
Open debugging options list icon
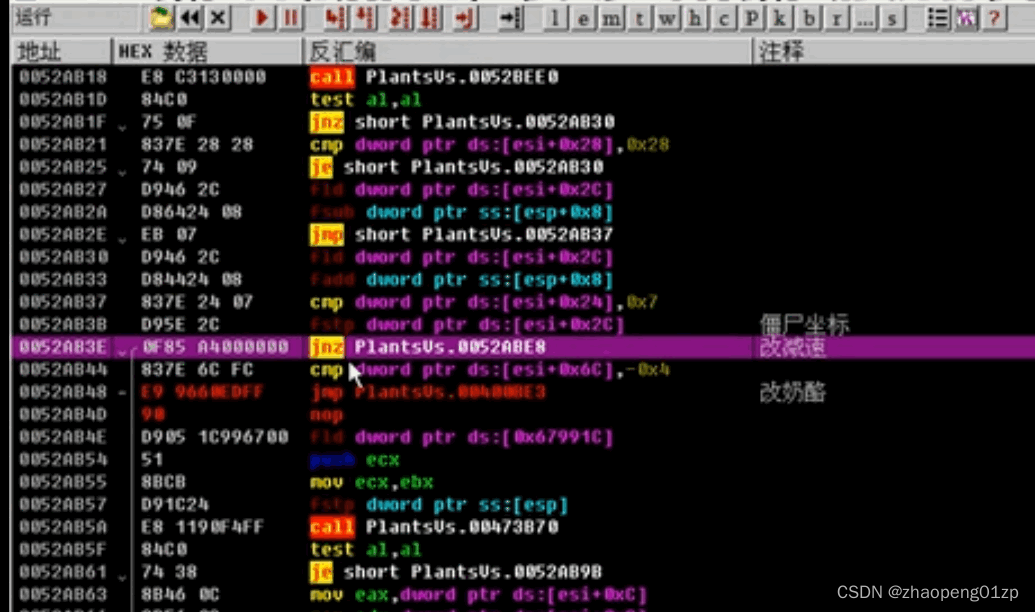tap(937, 18)
